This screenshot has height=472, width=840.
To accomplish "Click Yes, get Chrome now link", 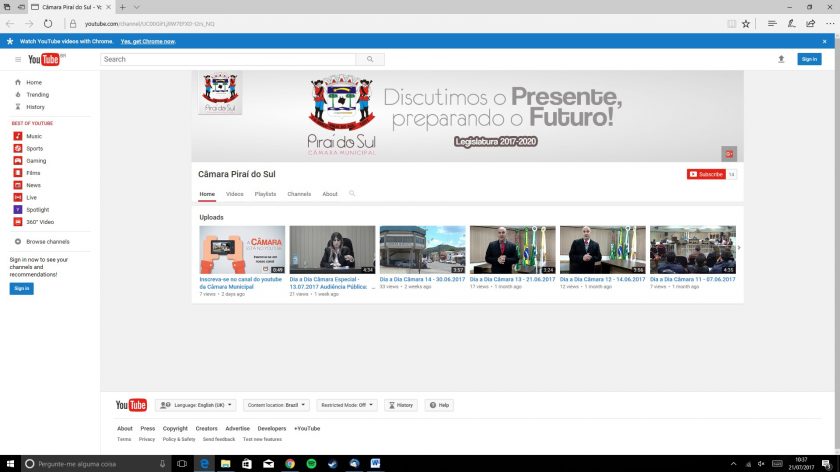I will coord(148,41).
